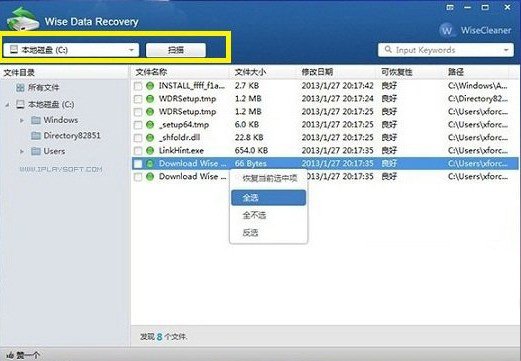Select the Users folder tree item
Image resolution: width=521 pixels, height=361 pixels.
54,151
